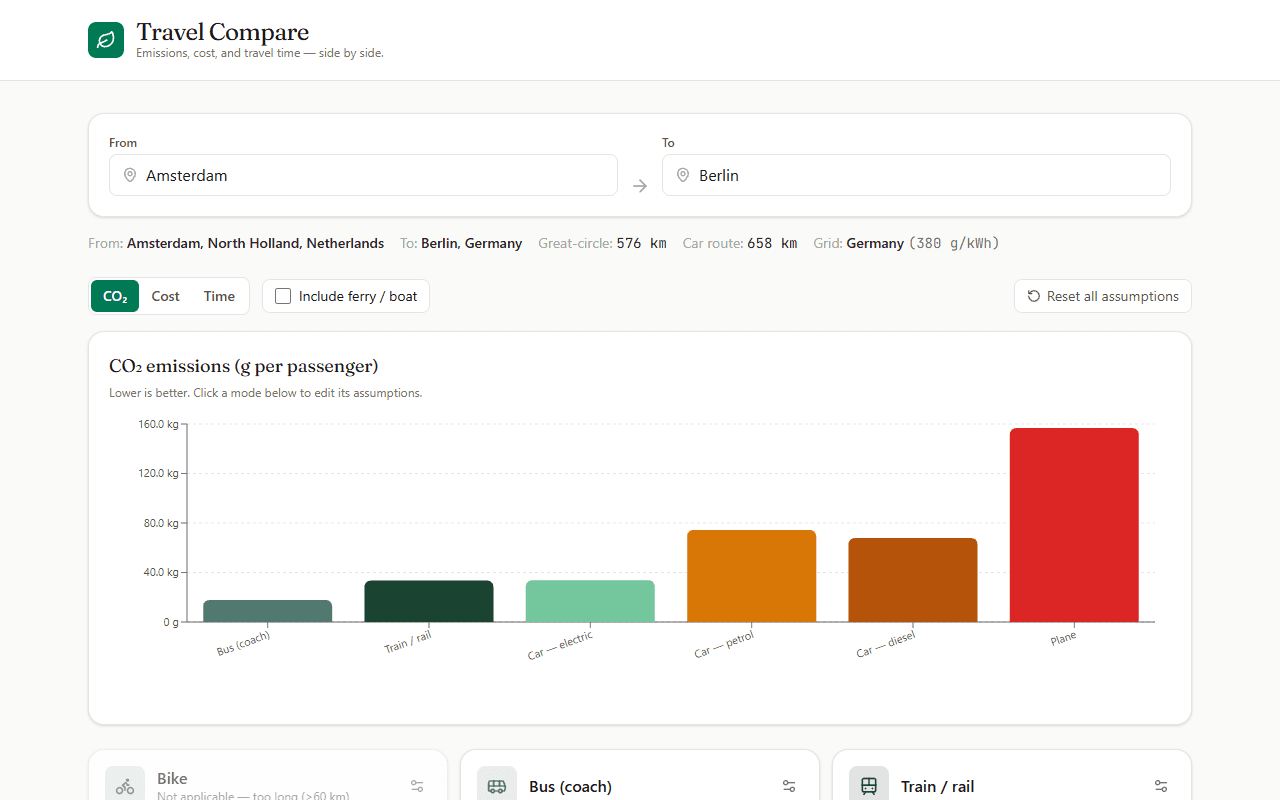This screenshot has height=800, width=1280.
Task: Click the location pin in From field
Action: click(129, 175)
